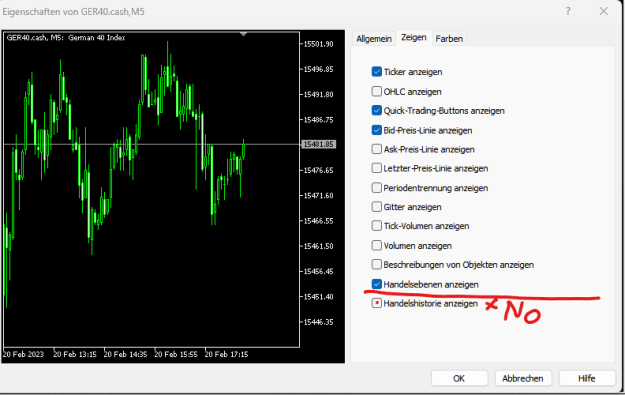
Task: Check Beschreibungen von Objekten anzeigen
Action: (376, 264)
